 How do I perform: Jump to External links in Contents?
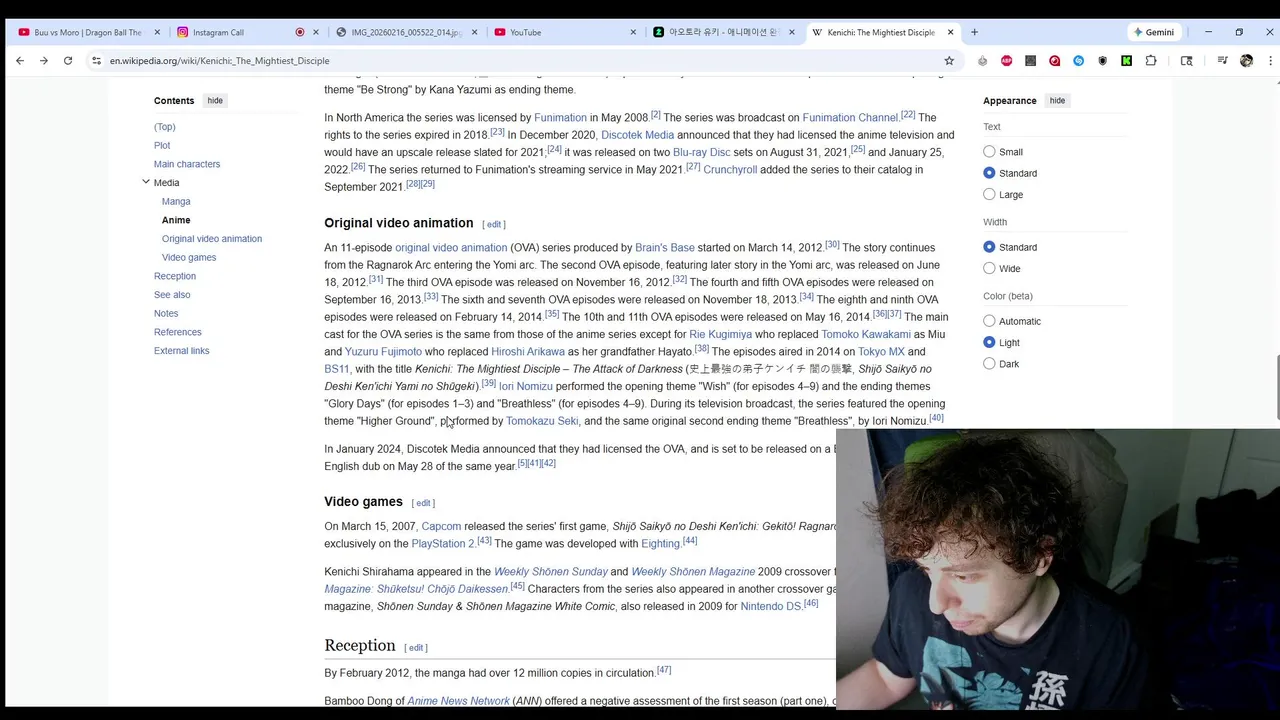click(182, 351)
